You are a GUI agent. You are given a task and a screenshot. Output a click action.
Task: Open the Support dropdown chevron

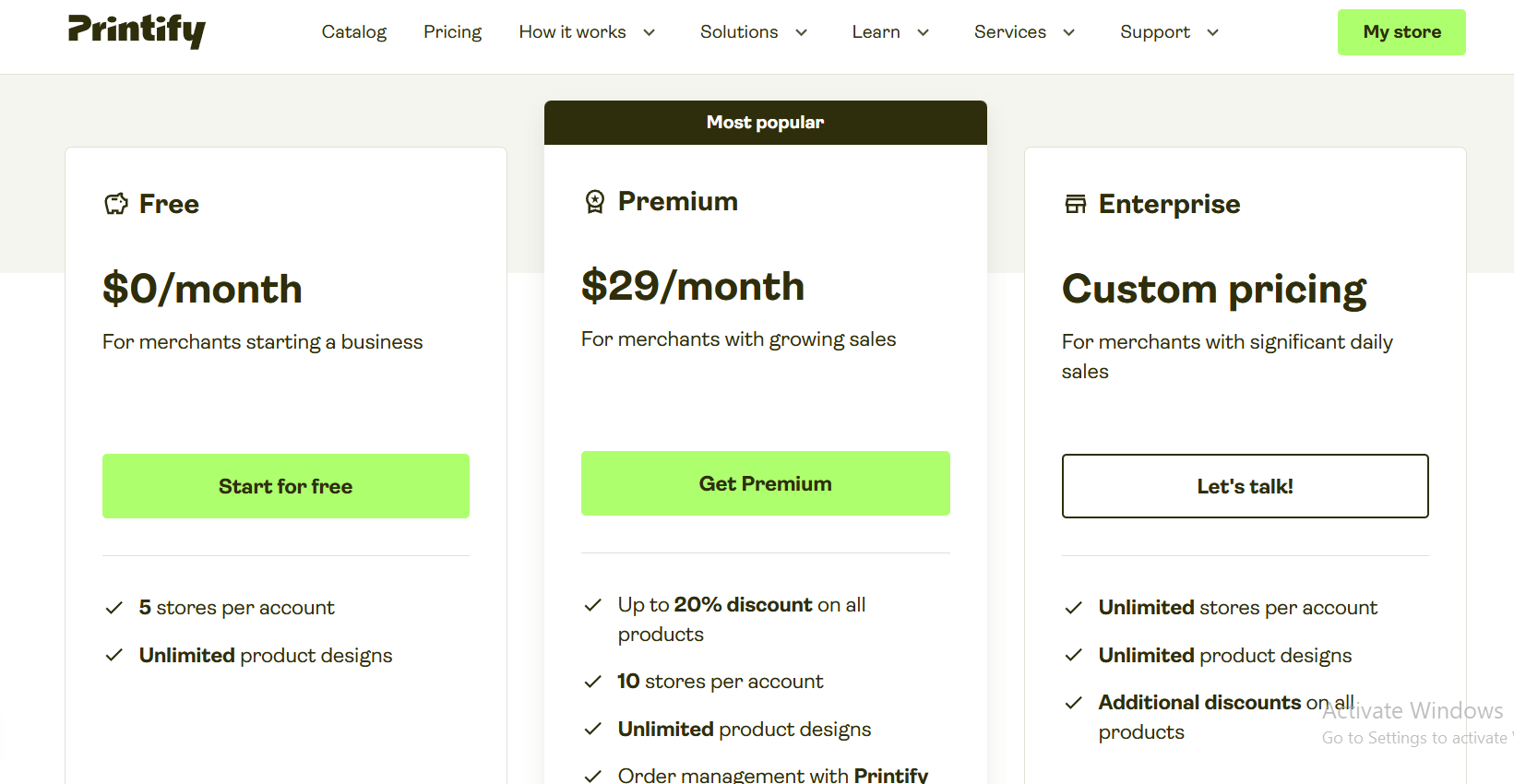point(1212,32)
